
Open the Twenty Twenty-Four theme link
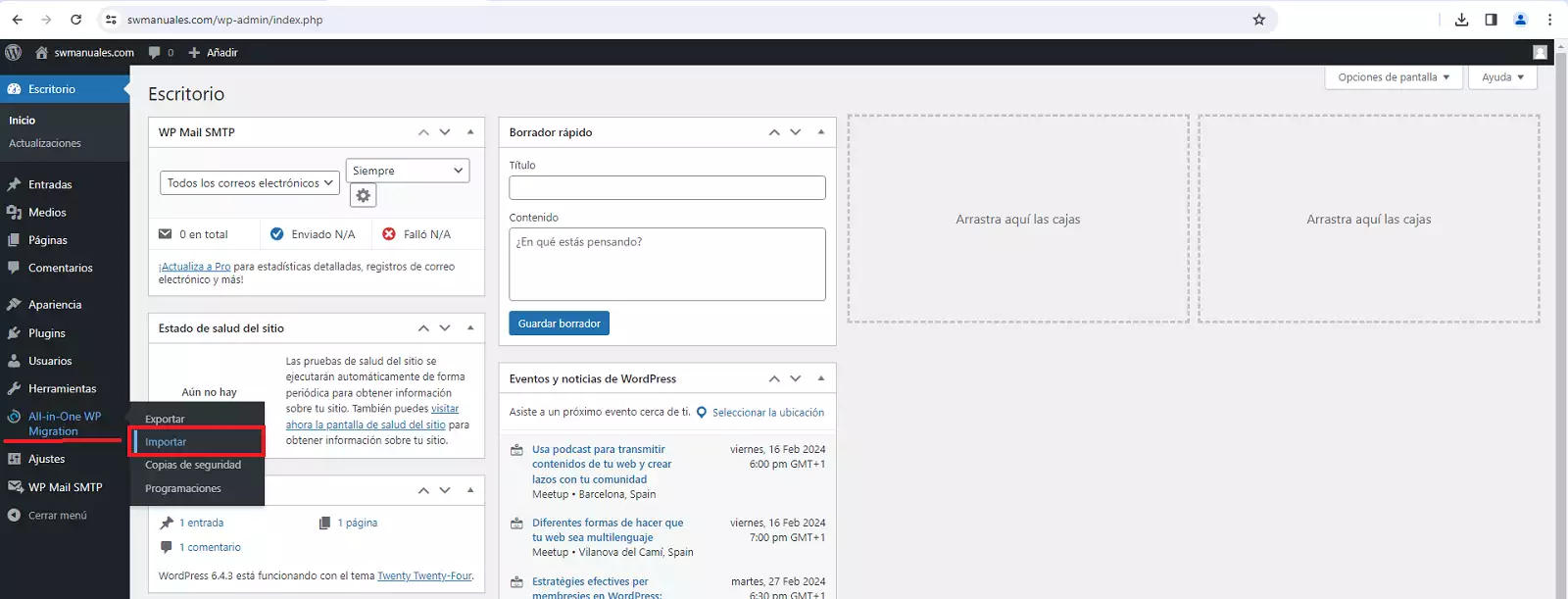(x=424, y=576)
